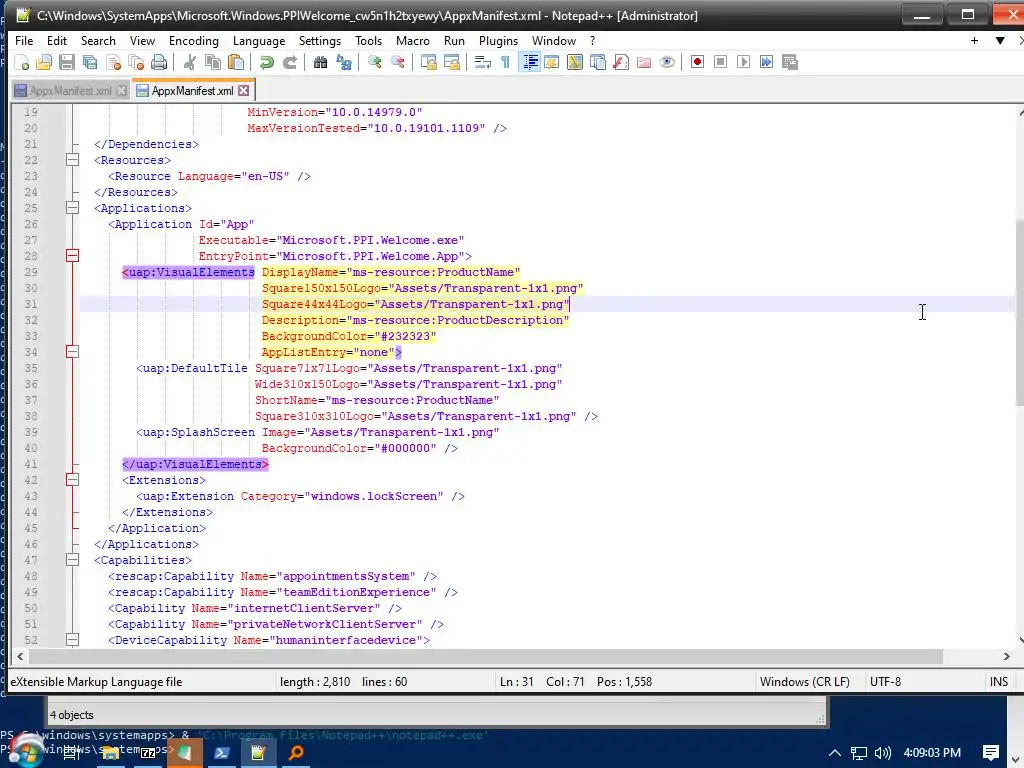Screen dimensions: 1024x768
Task: Open the Macro menu
Action: click(413, 40)
